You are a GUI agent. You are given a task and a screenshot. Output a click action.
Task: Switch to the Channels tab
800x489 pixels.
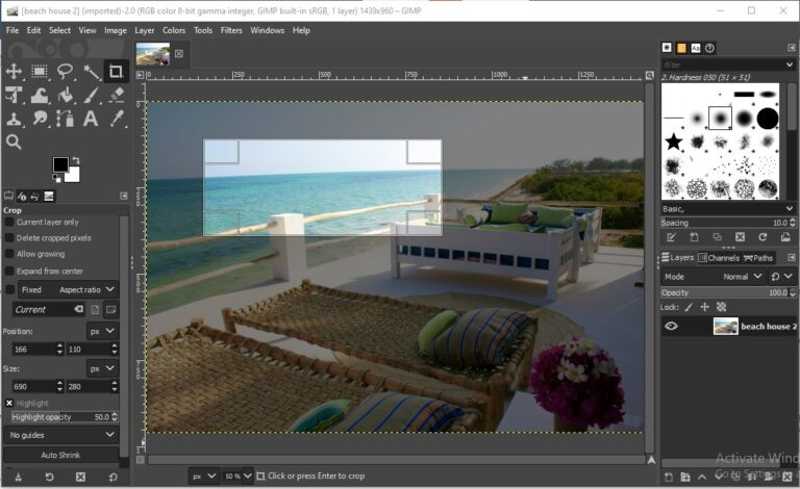tap(723, 258)
